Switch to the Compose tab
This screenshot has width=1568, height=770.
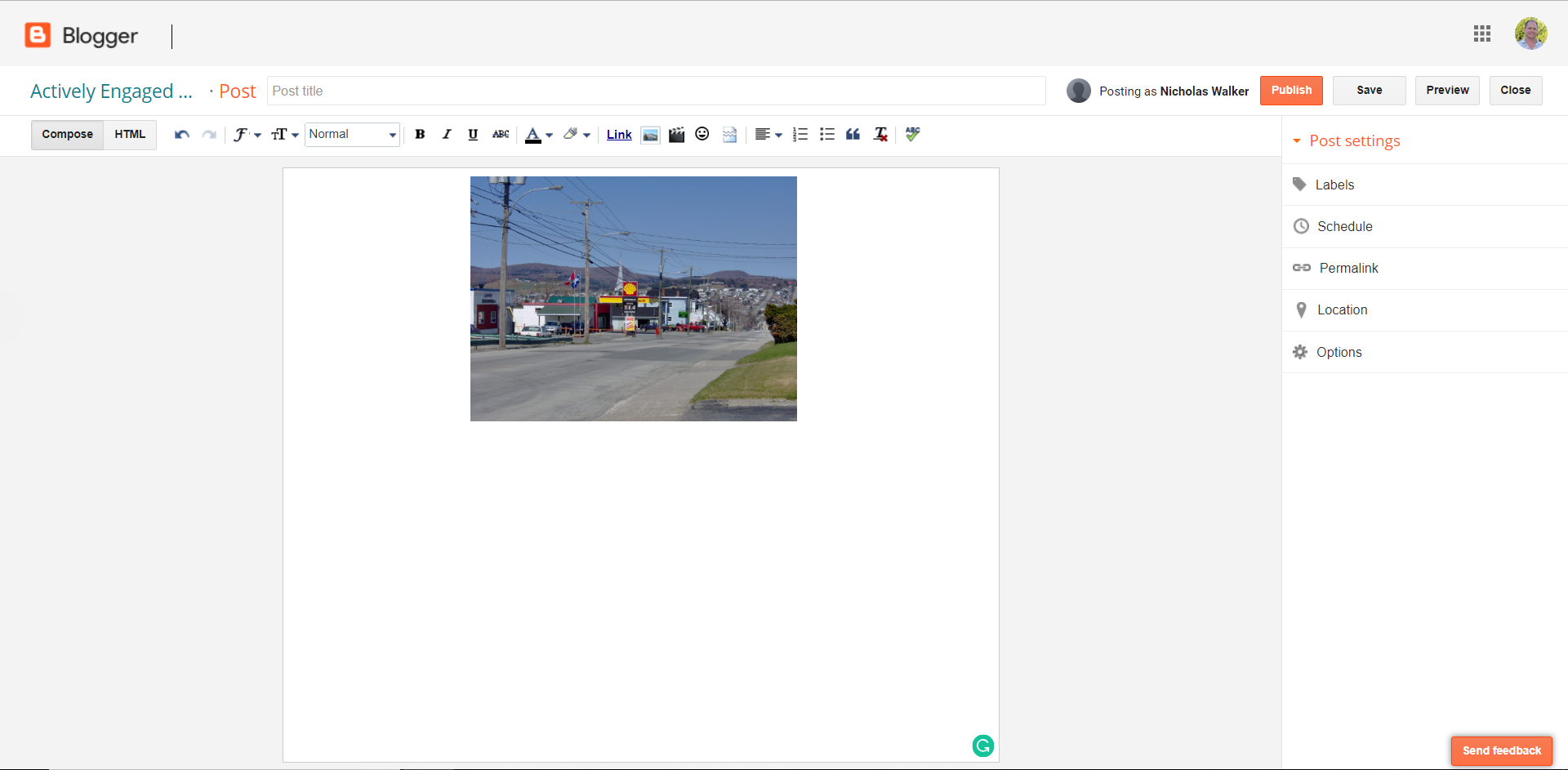(x=67, y=134)
